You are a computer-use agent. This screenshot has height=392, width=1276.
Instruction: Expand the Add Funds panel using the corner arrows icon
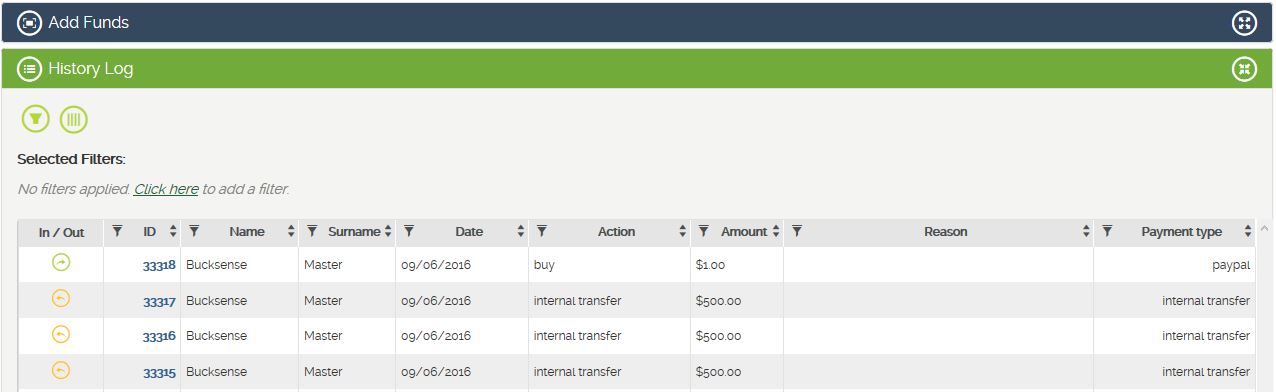[x=1243, y=22]
